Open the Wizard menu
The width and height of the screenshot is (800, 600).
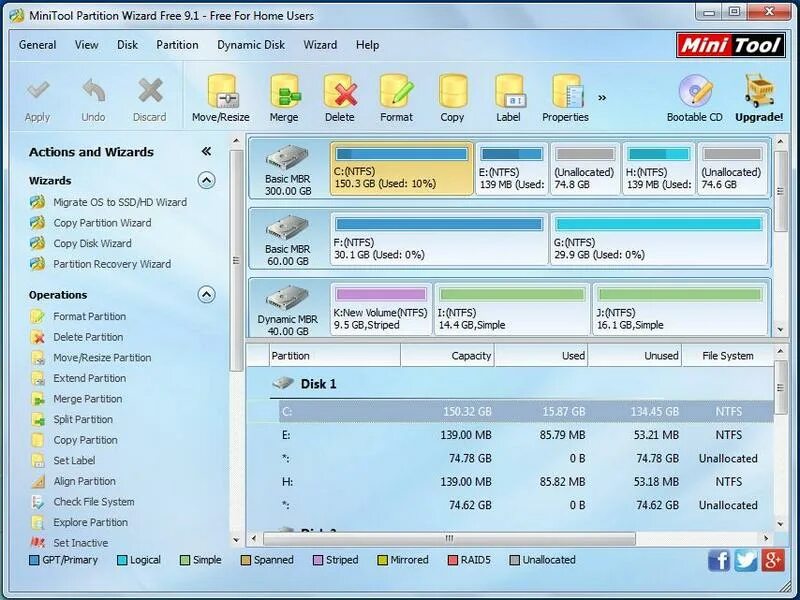tap(320, 45)
